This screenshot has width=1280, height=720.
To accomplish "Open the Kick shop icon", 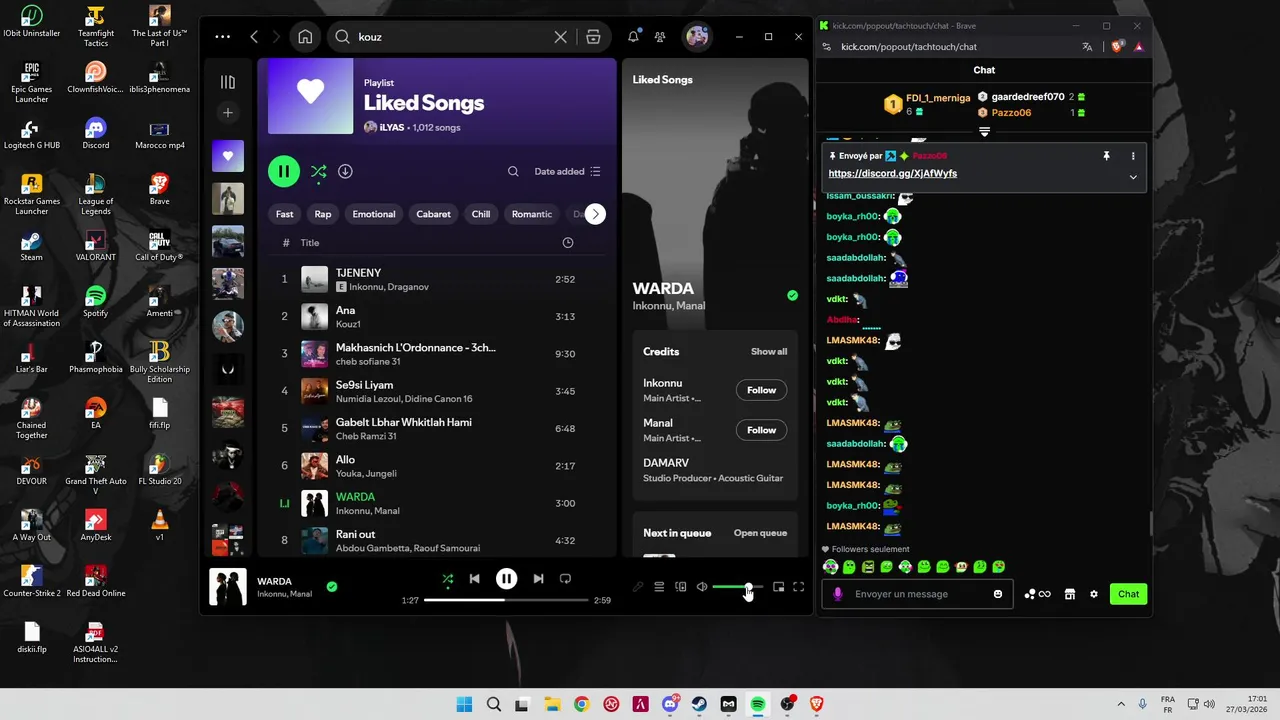I will (1070, 594).
